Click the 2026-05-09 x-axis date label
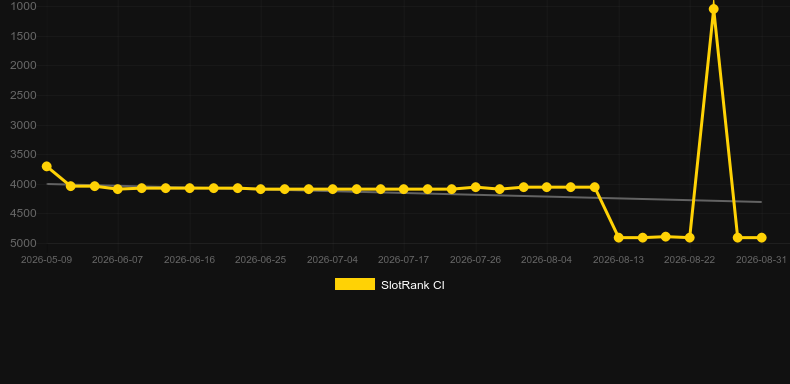This screenshot has width=790, height=384. pyautogui.click(x=46, y=260)
